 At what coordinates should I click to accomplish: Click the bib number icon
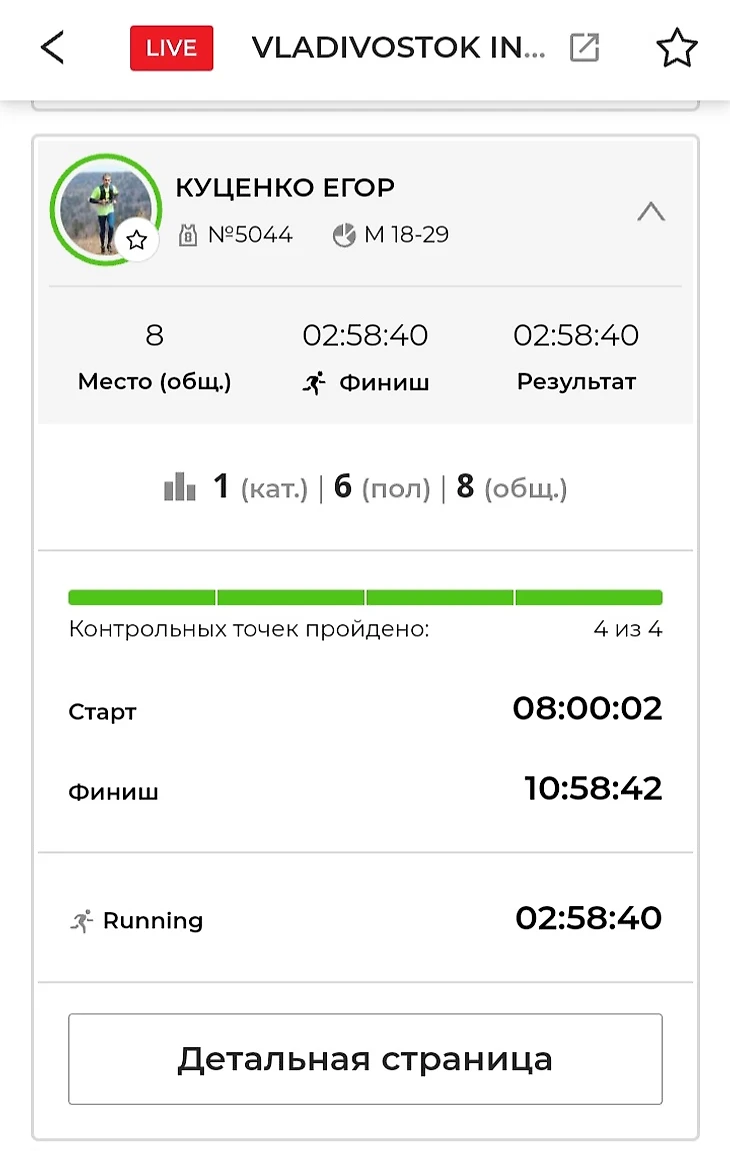tap(187, 235)
